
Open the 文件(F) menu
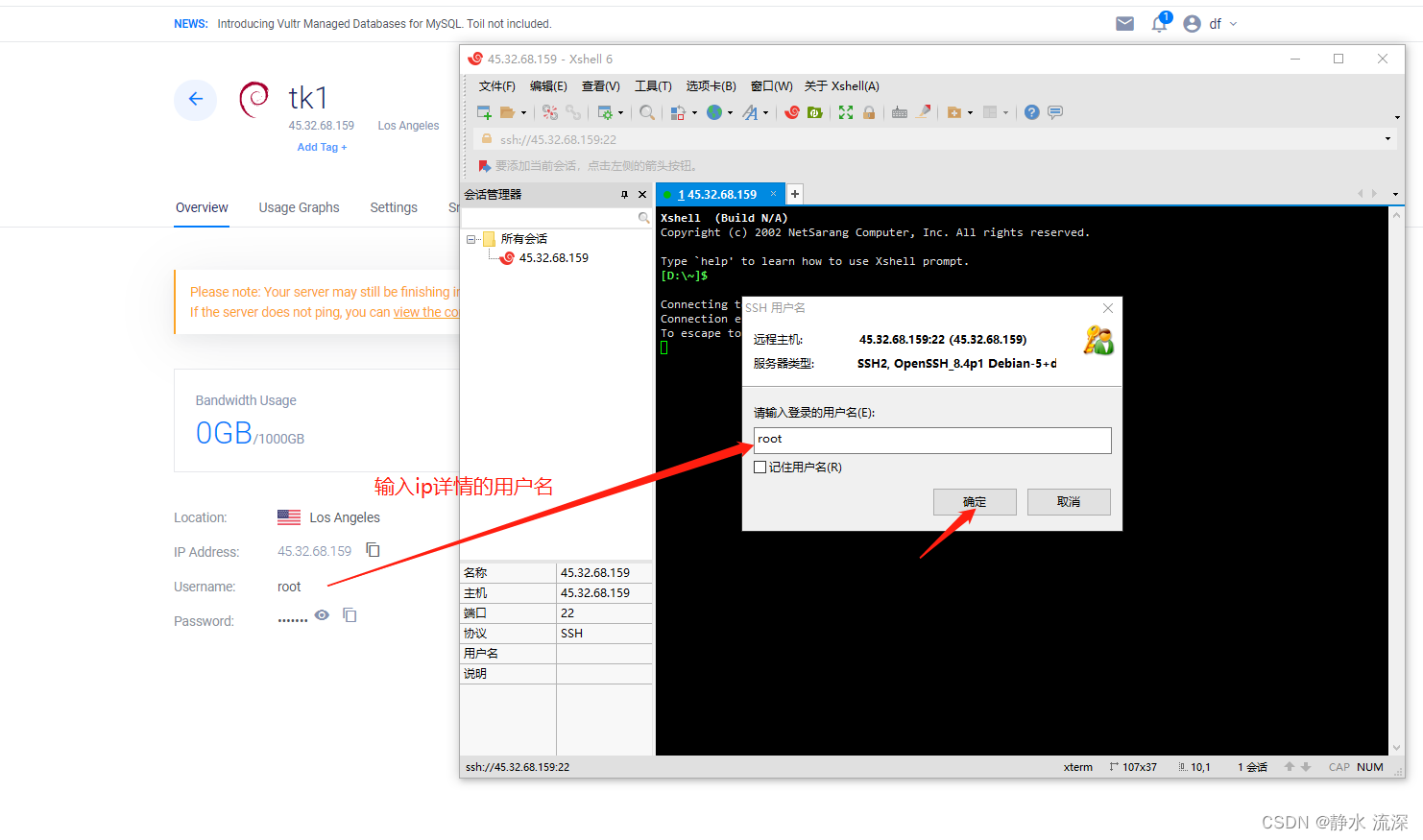497,86
